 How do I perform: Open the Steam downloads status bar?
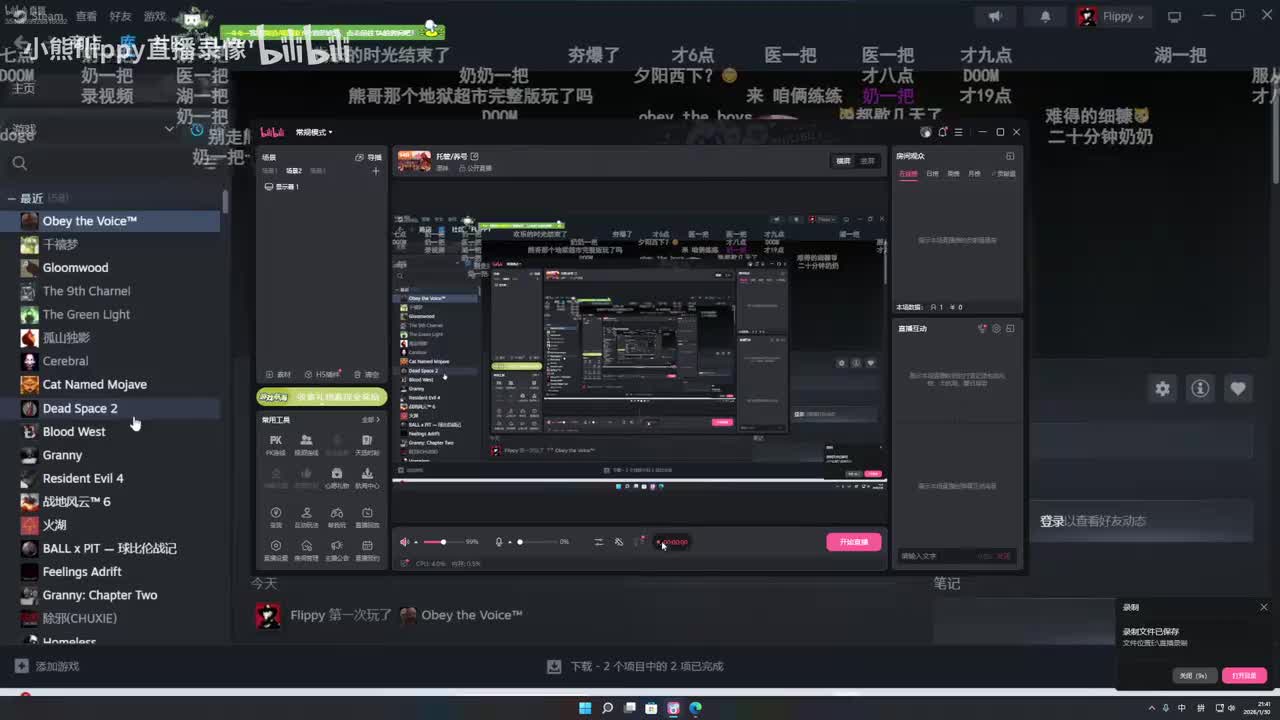[636, 666]
